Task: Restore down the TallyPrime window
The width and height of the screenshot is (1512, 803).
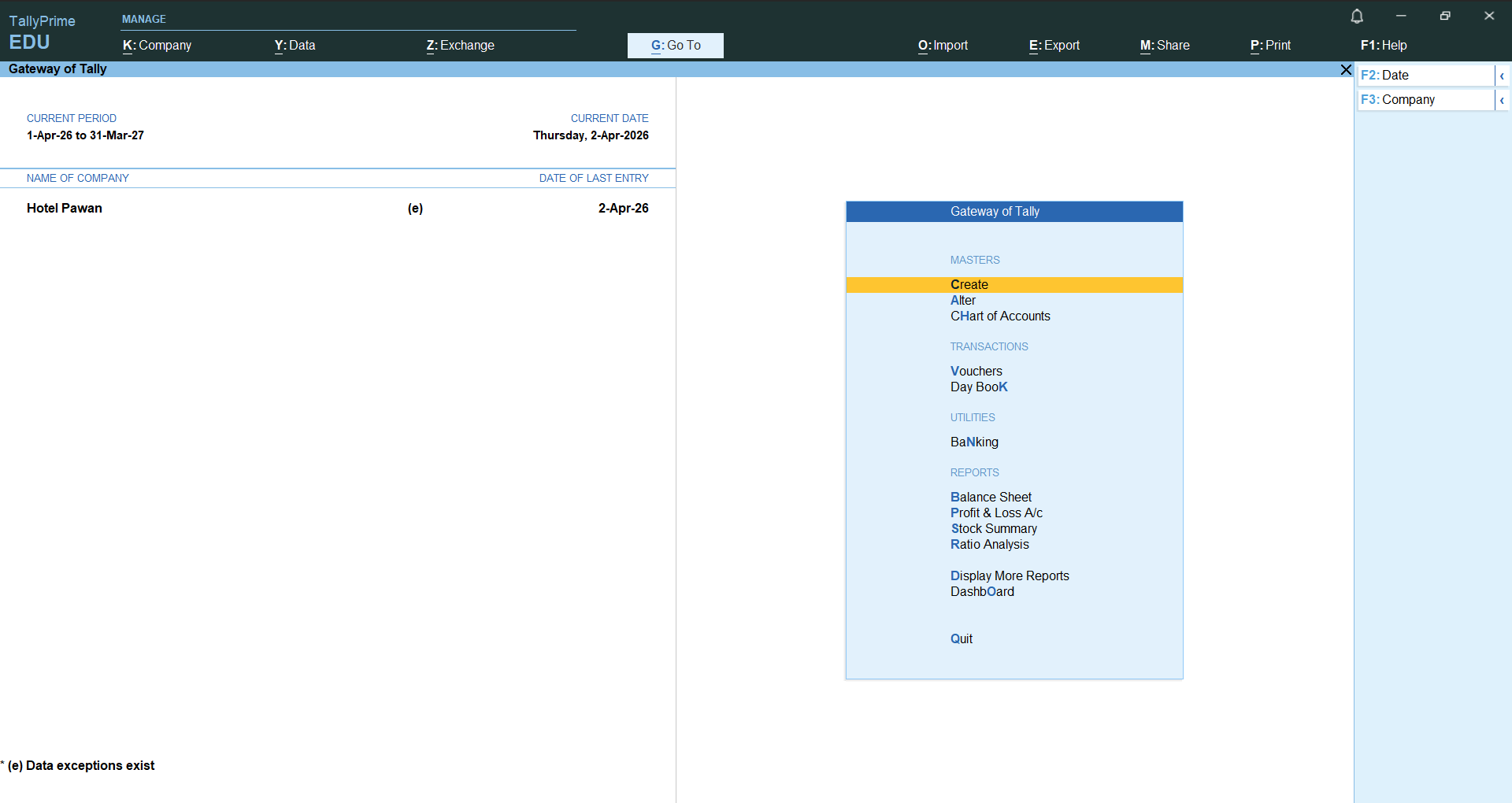Action: (1445, 17)
